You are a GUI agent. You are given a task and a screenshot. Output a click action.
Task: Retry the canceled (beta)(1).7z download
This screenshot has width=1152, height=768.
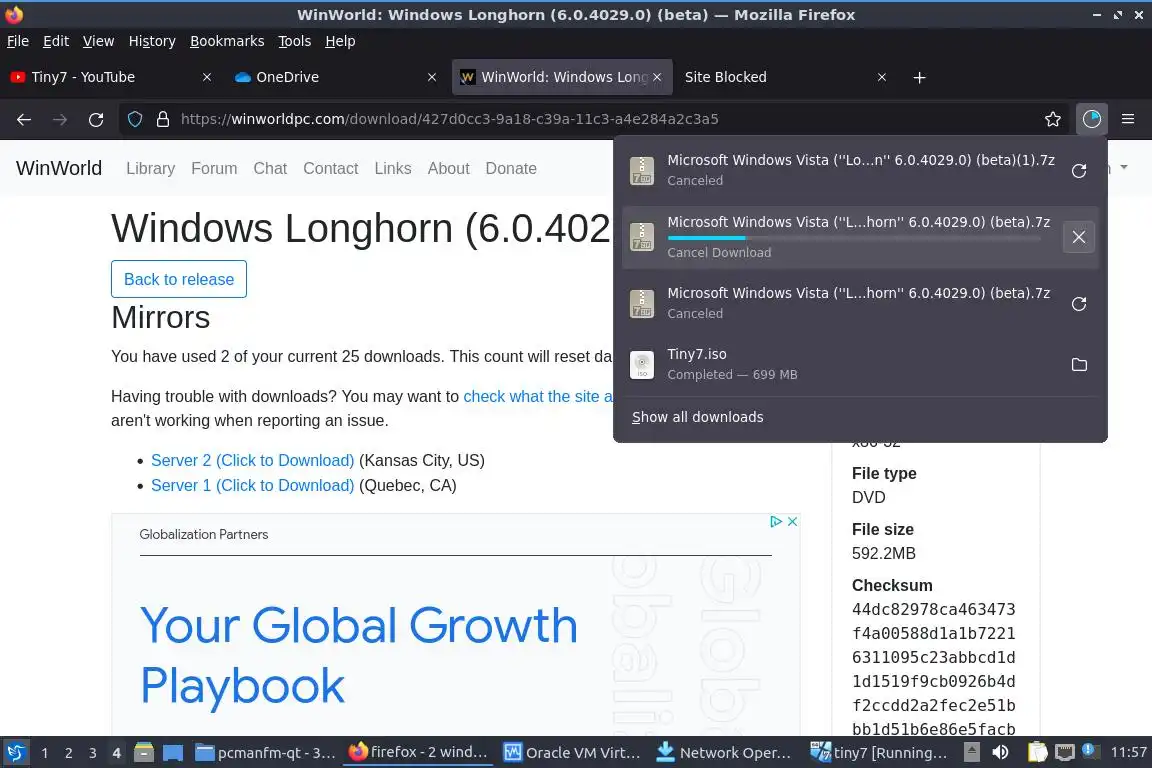coord(1079,171)
